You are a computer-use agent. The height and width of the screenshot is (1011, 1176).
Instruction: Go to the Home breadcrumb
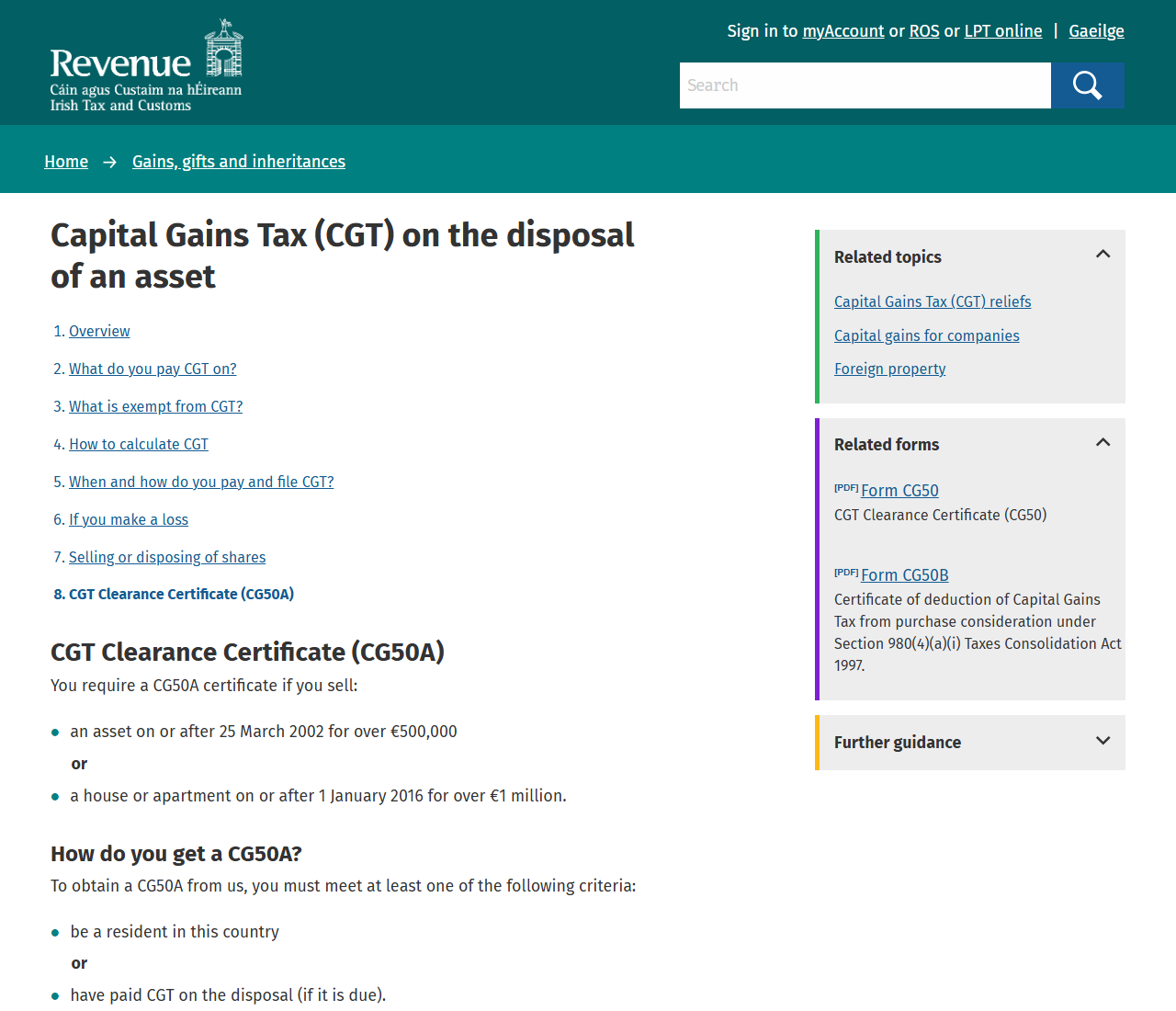[x=66, y=162]
